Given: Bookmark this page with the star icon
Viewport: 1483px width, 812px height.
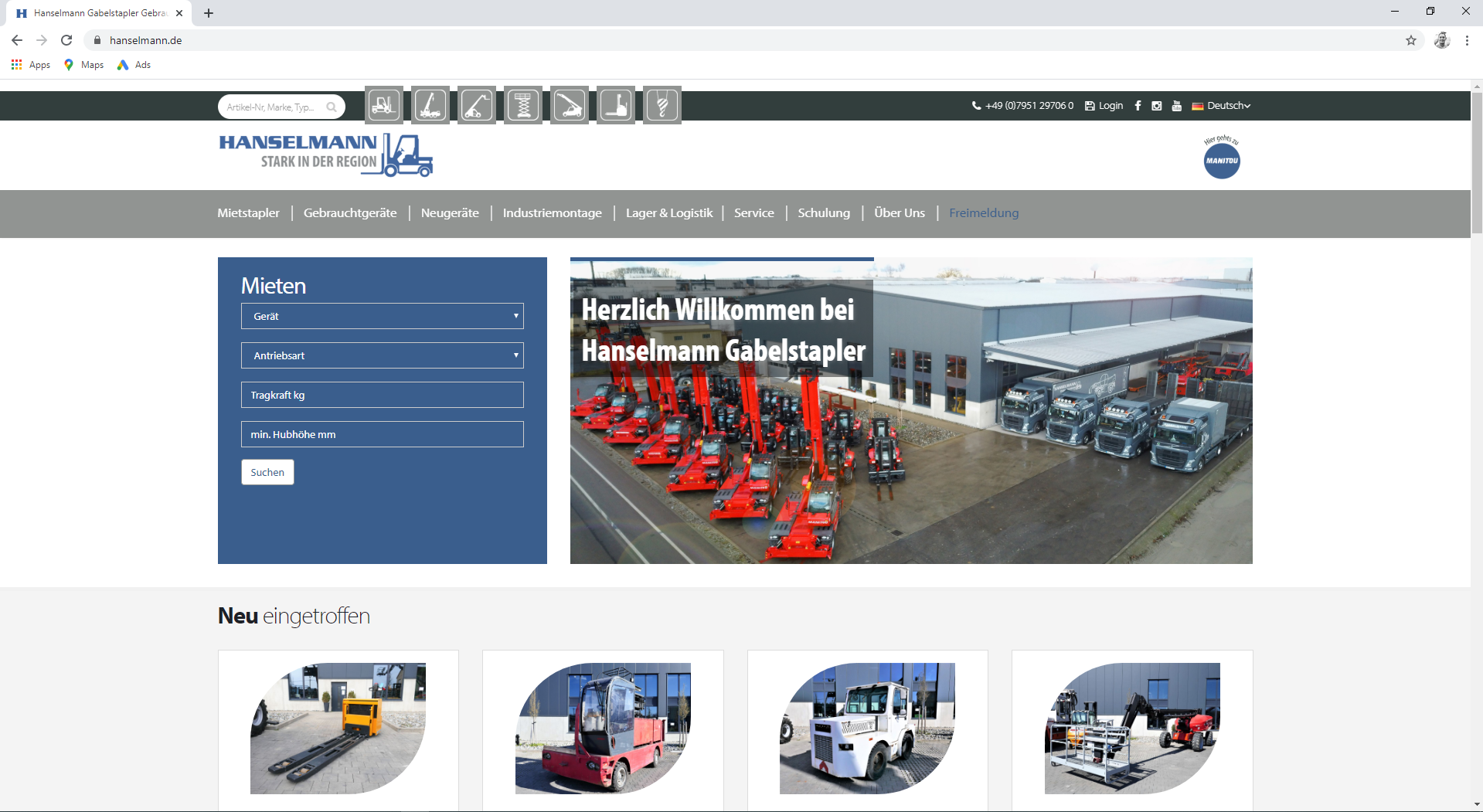Looking at the screenshot, I should tap(1411, 40).
